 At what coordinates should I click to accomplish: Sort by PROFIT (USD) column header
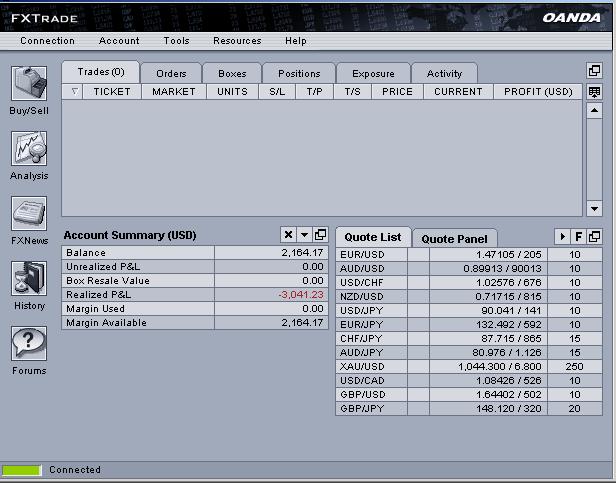538,92
